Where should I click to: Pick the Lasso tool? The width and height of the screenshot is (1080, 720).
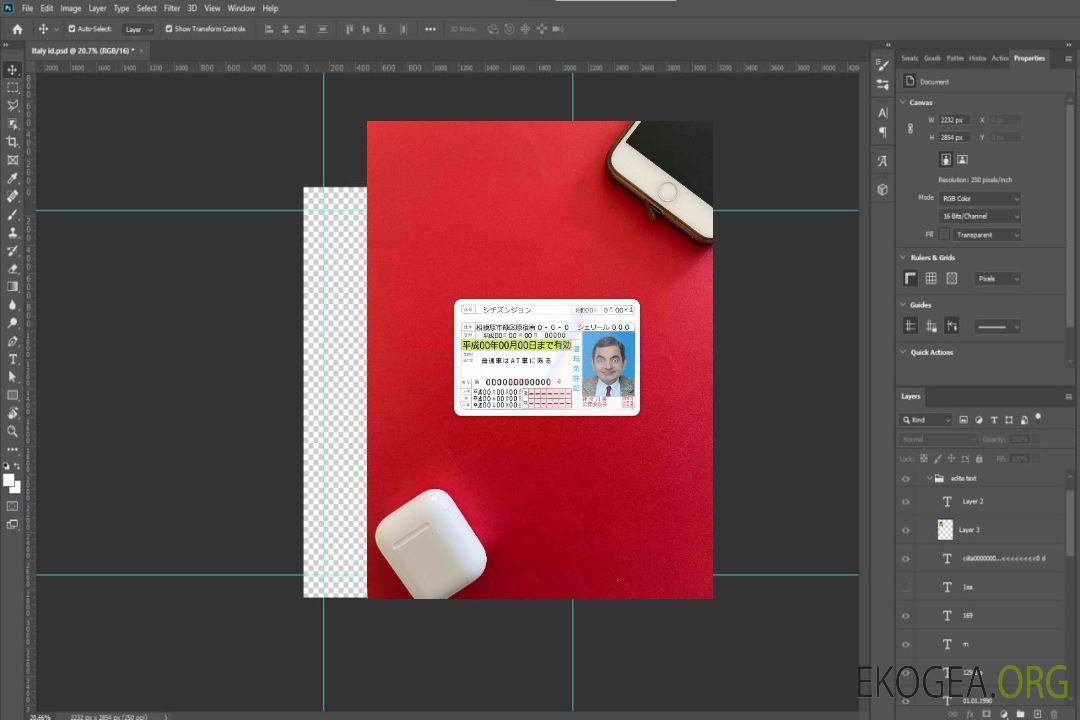(13, 105)
